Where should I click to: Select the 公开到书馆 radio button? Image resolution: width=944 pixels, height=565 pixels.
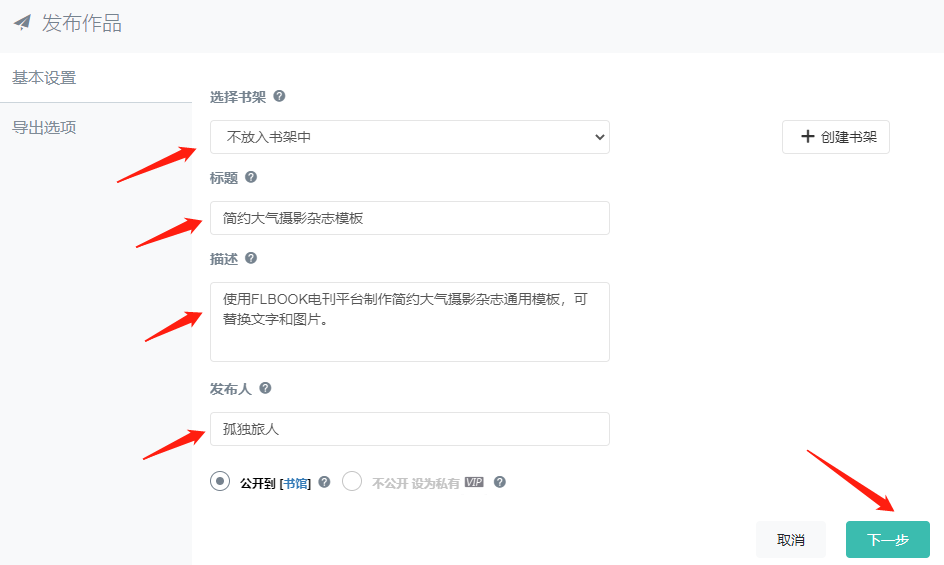coord(220,481)
